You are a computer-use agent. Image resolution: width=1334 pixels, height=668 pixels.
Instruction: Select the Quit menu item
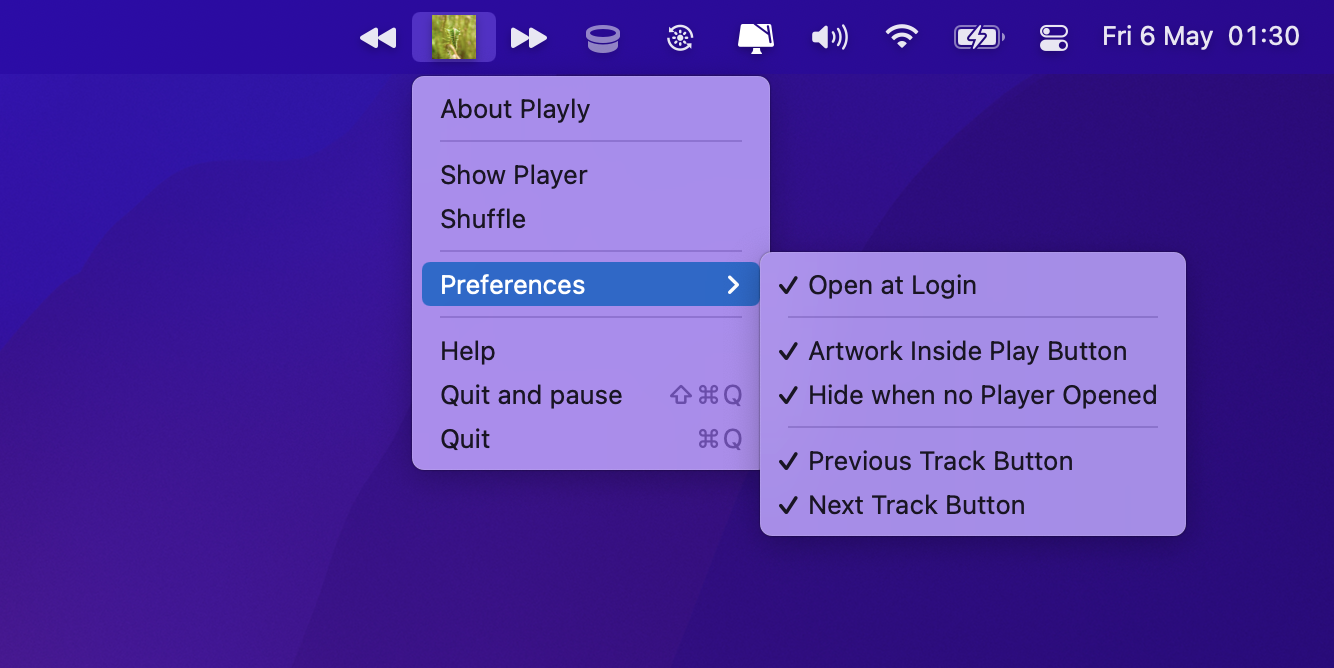591,439
